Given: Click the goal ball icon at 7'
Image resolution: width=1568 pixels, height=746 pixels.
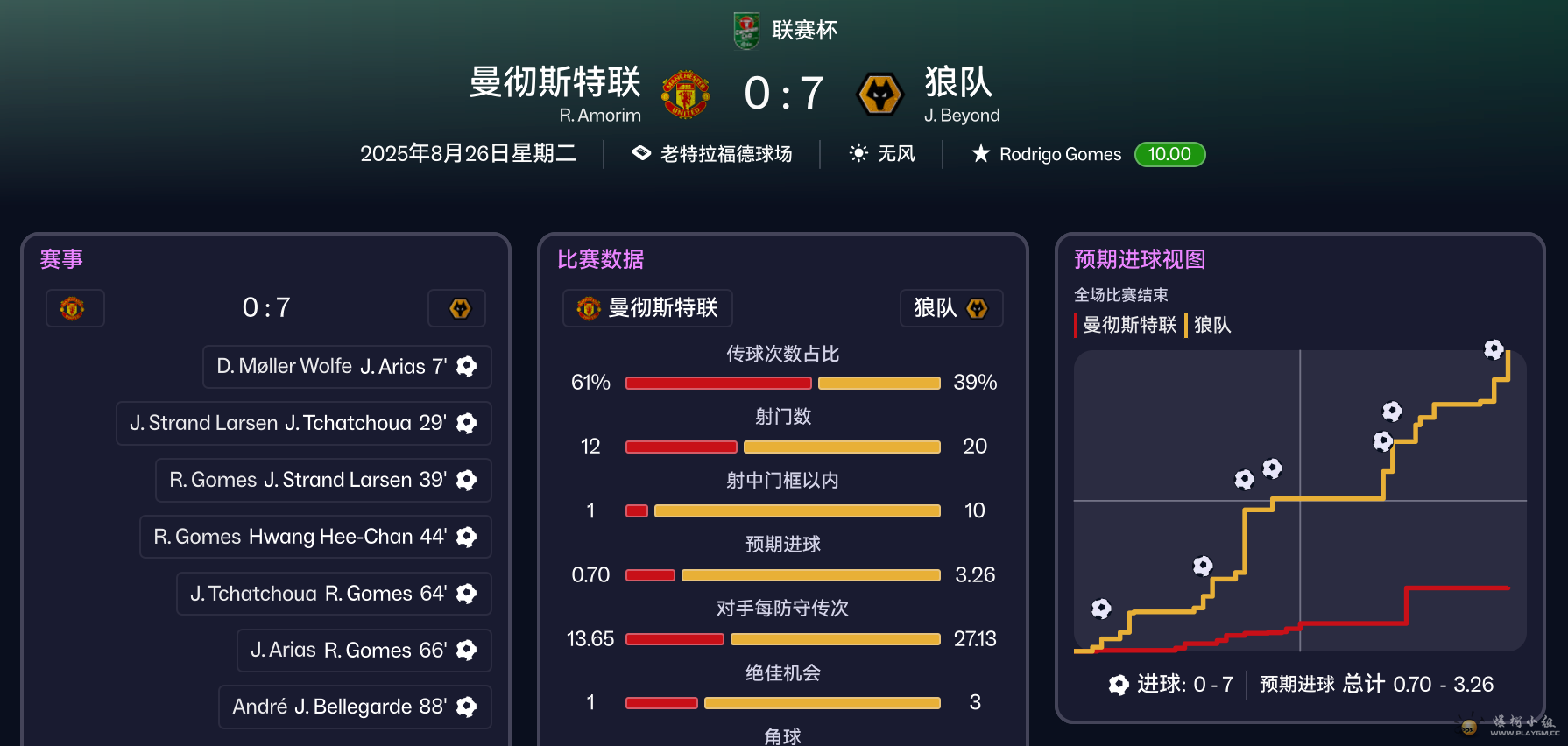Looking at the screenshot, I should [x=467, y=366].
